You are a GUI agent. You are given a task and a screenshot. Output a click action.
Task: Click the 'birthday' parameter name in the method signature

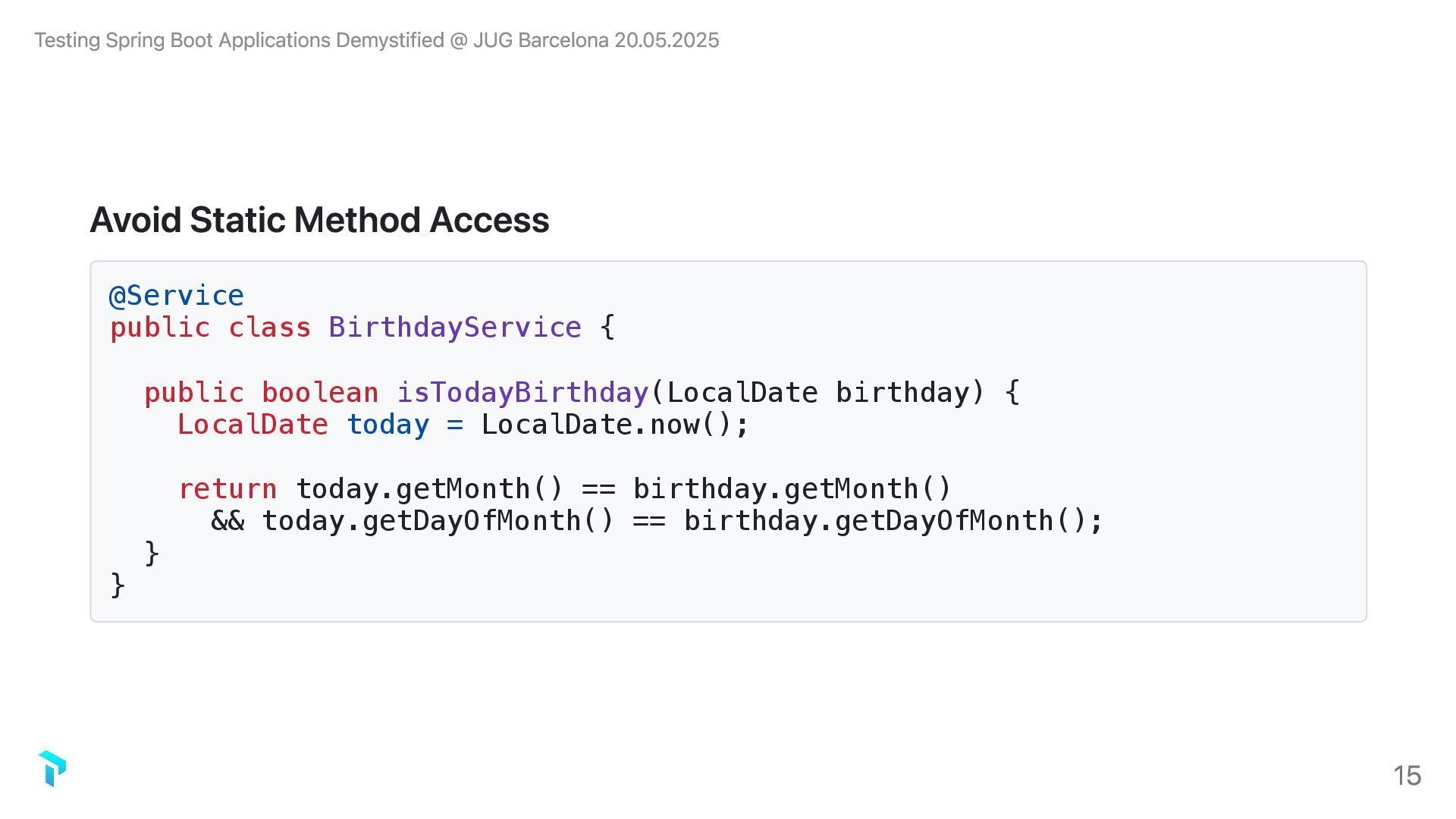point(902,393)
